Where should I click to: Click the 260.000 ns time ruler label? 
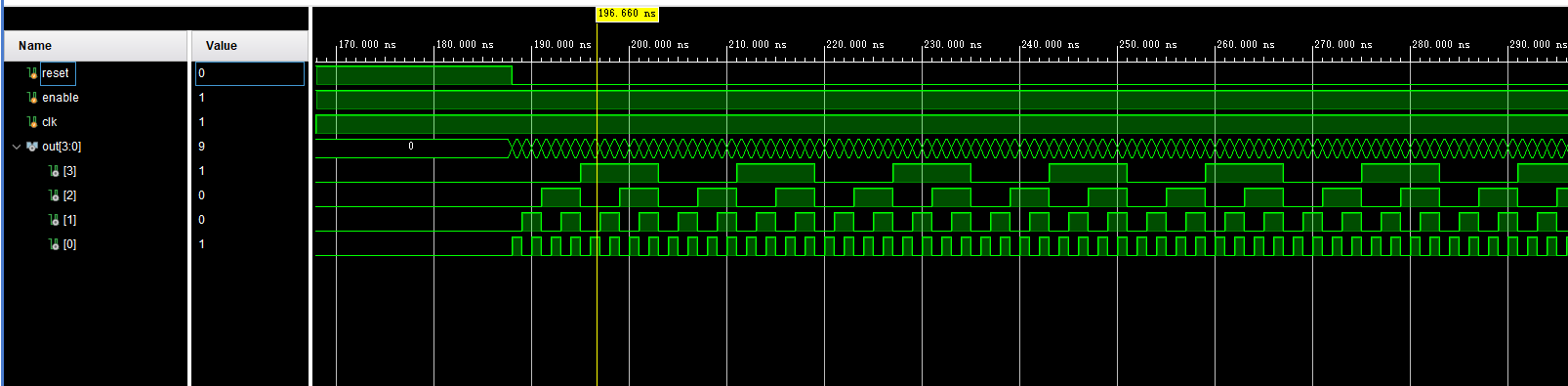(x=1246, y=45)
